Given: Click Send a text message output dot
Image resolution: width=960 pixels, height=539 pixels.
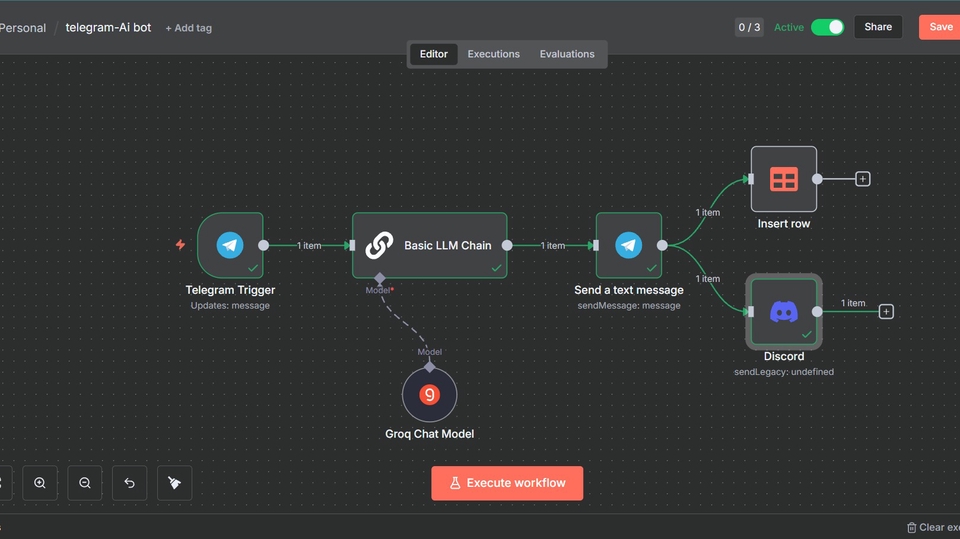Looking at the screenshot, I should pos(662,245).
